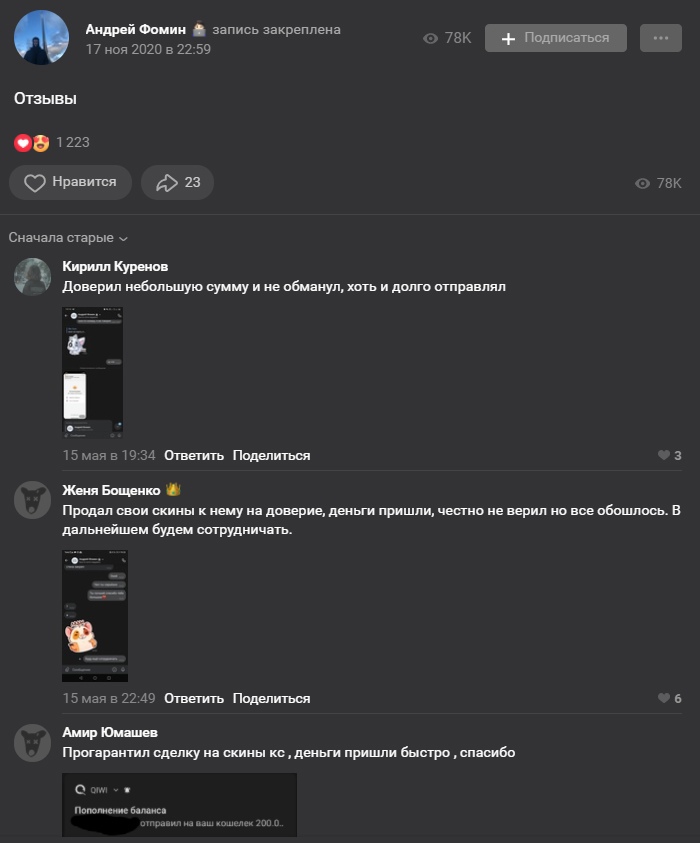Open the chat screenshot in Женя's comment
Screen dimensions: 700x843
[x=95, y=616]
